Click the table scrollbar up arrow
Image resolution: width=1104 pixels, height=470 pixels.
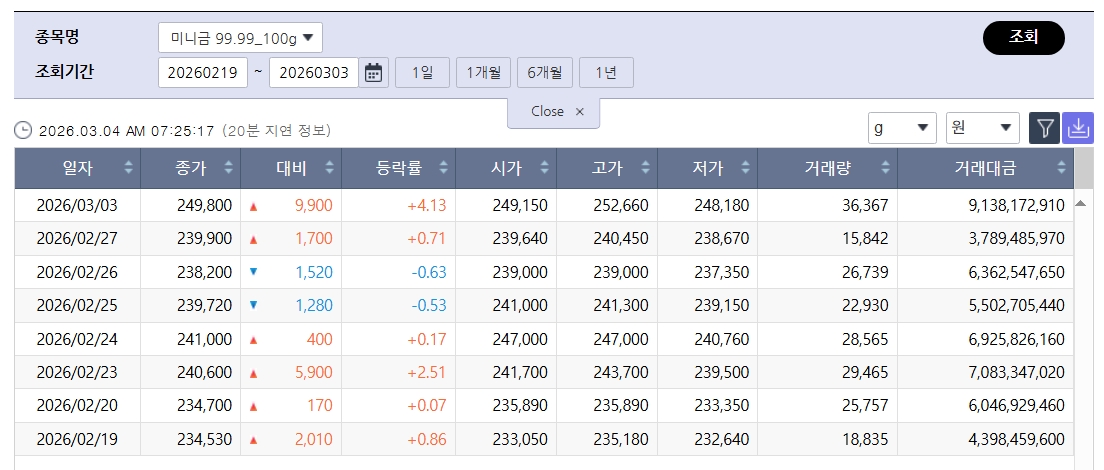[1080, 204]
